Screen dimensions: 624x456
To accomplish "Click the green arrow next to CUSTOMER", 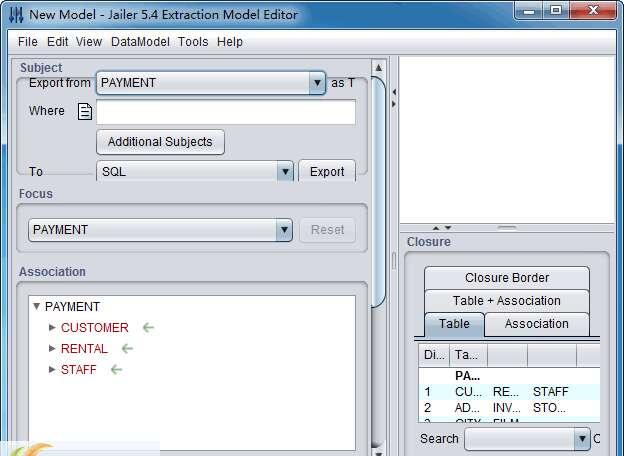I will pos(148,327).
